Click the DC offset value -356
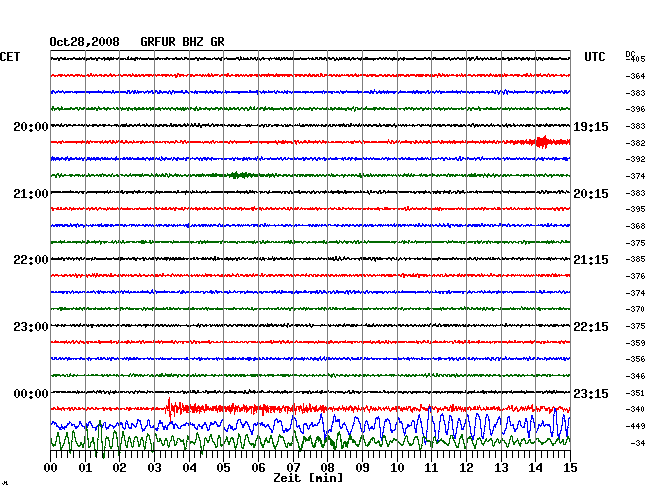Viewport: 650px width, 494px height. point(635,359)
